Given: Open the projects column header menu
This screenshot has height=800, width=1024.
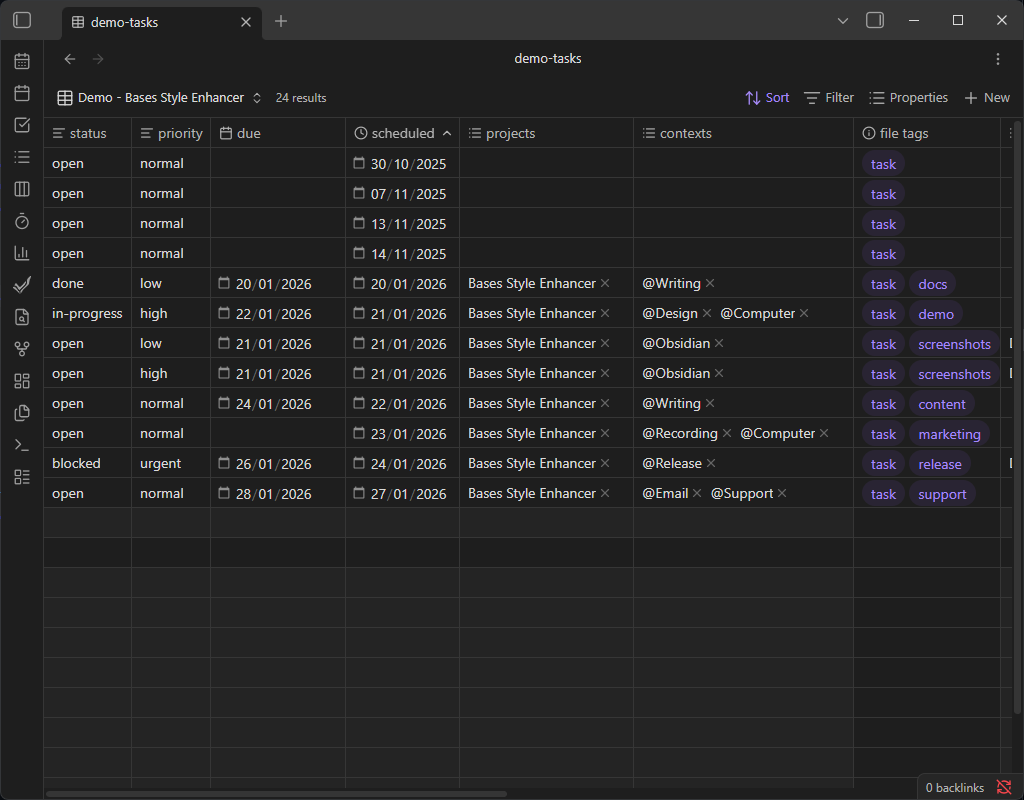Looking at the screenshot, I should click(547, 133).
